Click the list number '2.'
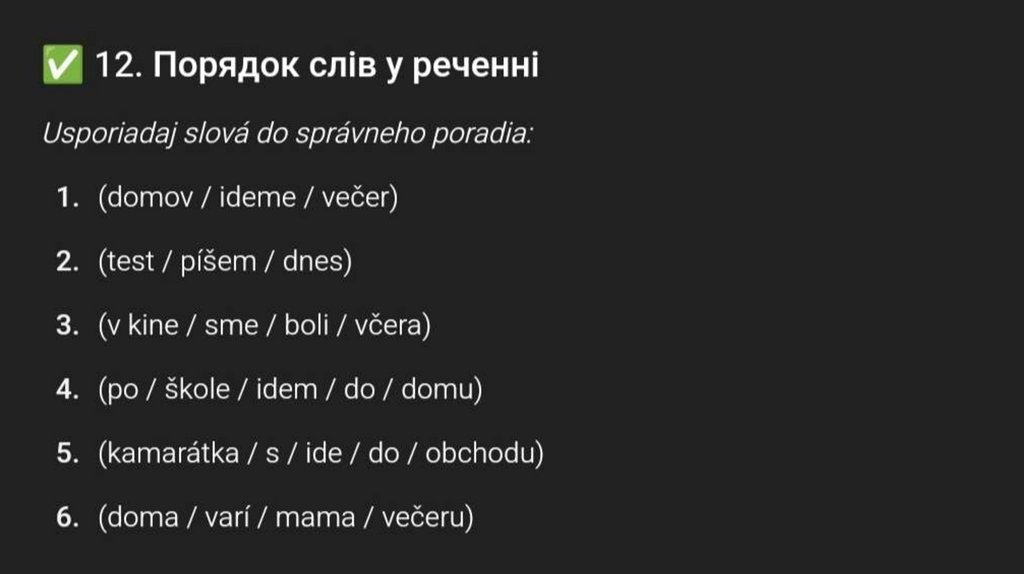1024x574 pixels. tap(68, 262)
